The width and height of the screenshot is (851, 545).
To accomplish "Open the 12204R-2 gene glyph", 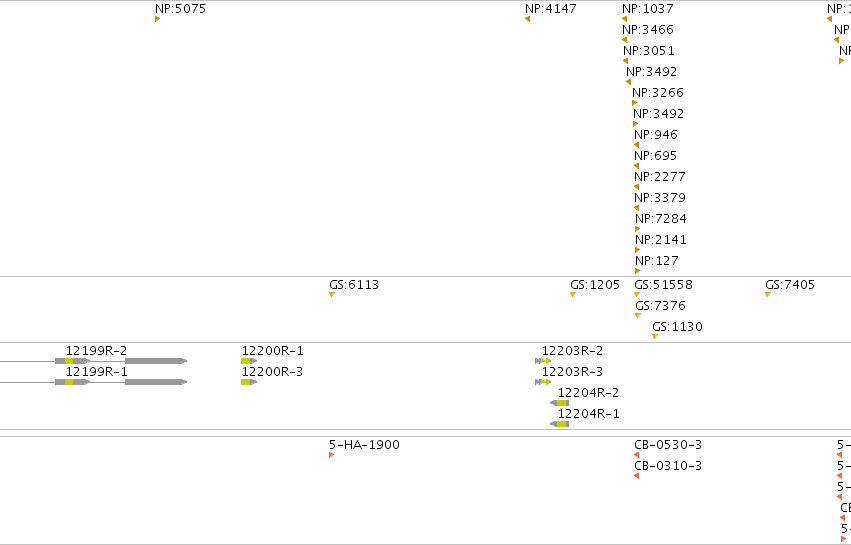I will click(x=560, y=403).
